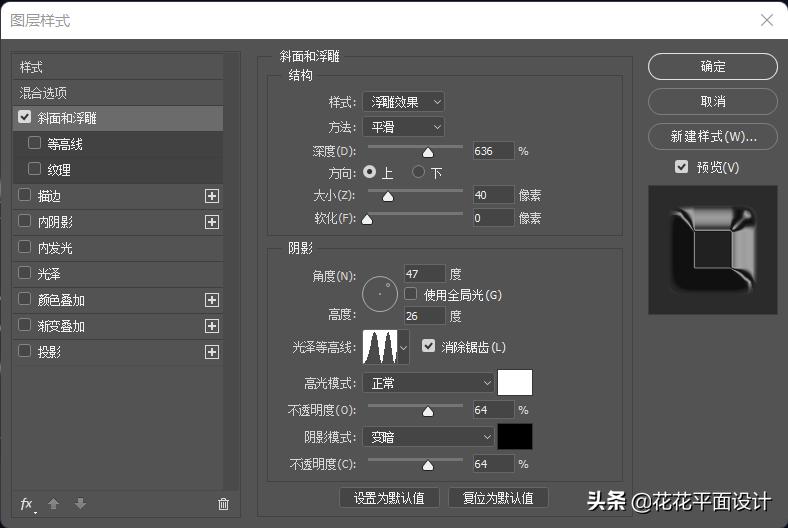Select the 光泽 list entry
The height and width of the screenshot is (528, 788).
click(118, 274)
